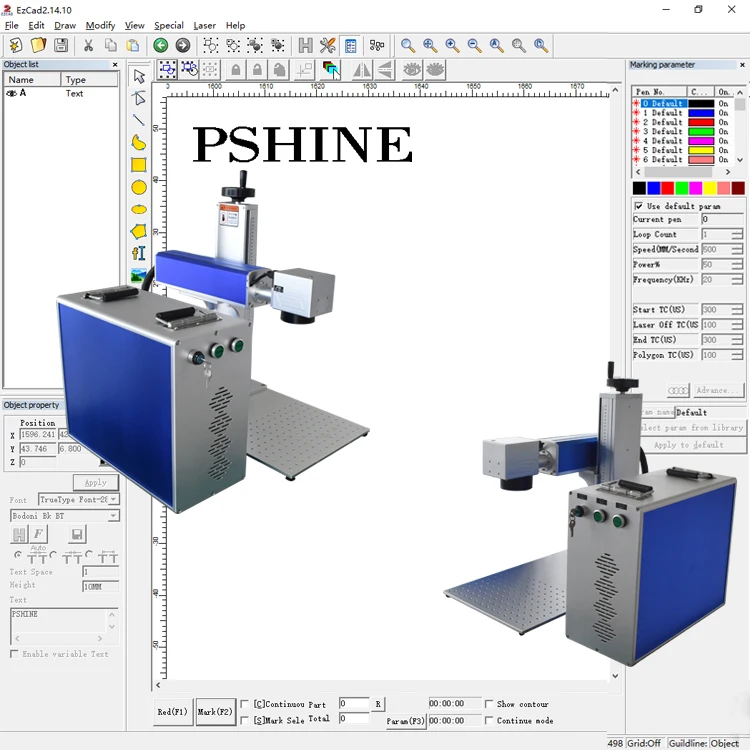Toggle Use default param checkbox
Screen dimensions: 750x750
tap(639, 206)
